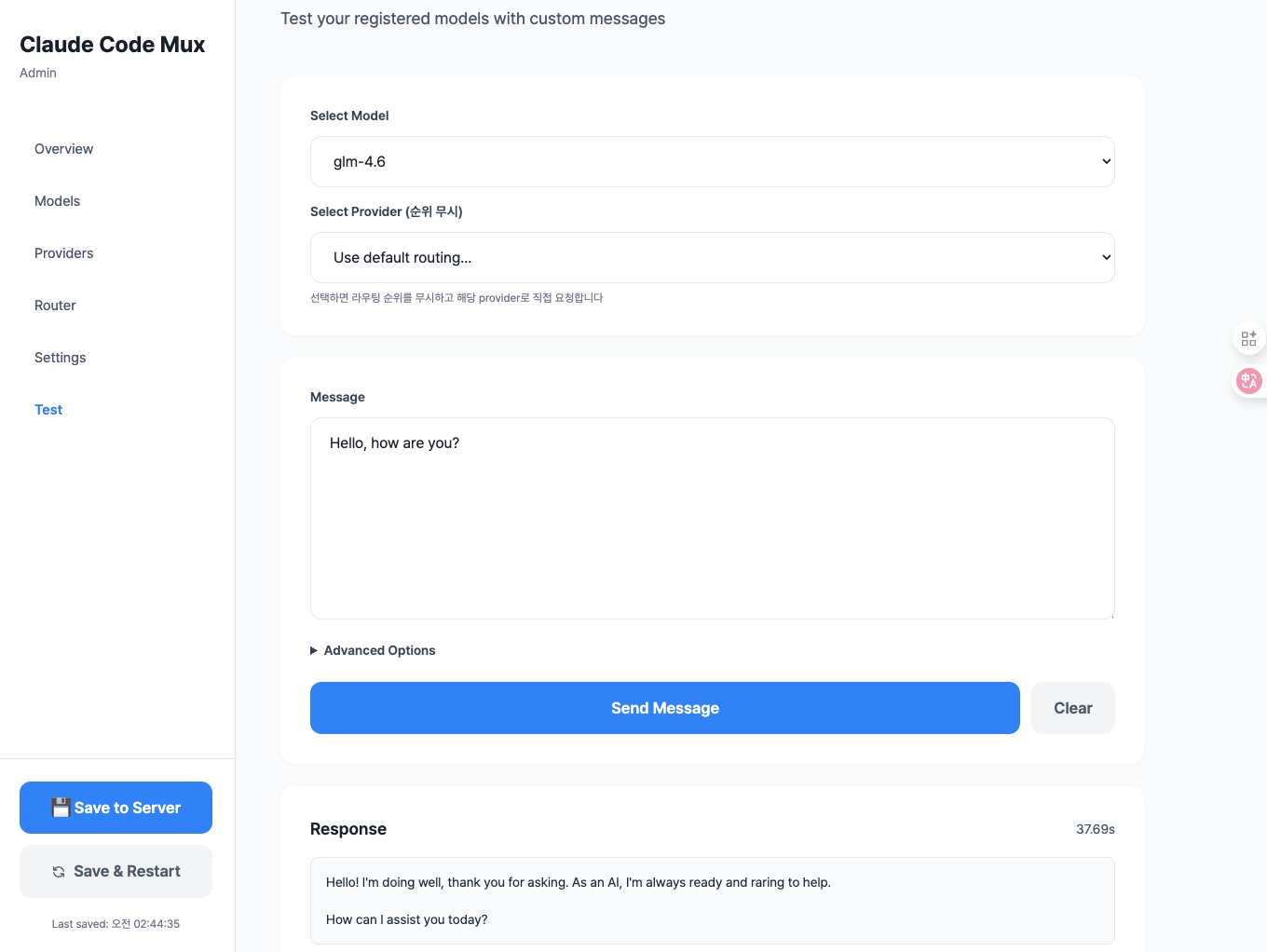
Task: Open the Select Model dropdown showing glm-4.6
Action: tap(712, 161)
